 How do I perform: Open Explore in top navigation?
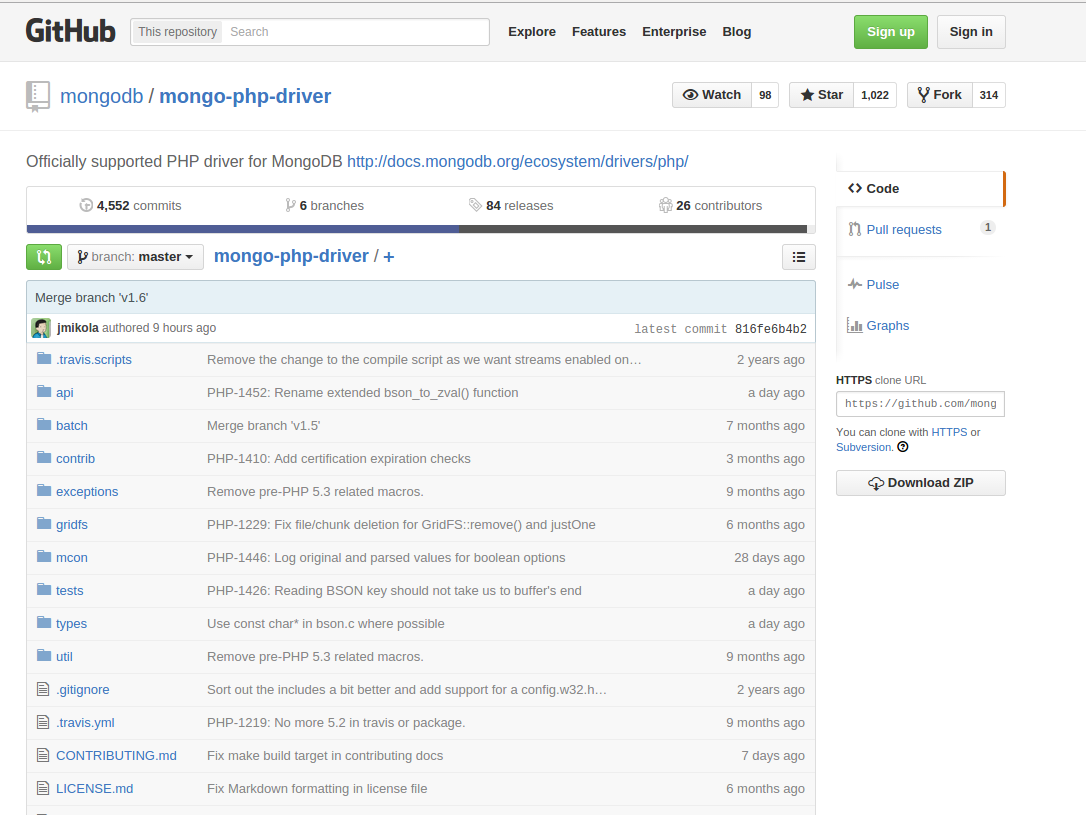coord(532,32)
